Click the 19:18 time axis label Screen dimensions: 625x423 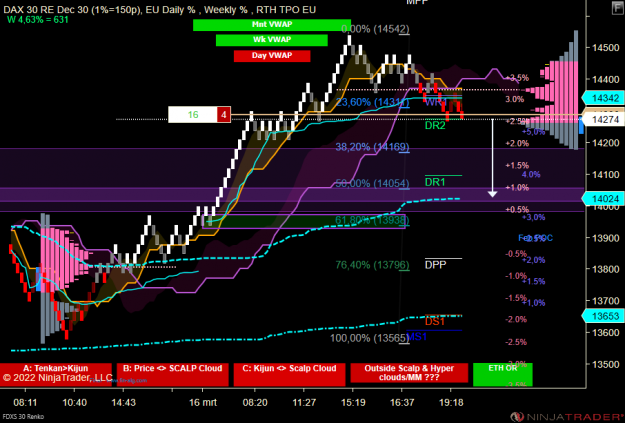pos(451,402)
